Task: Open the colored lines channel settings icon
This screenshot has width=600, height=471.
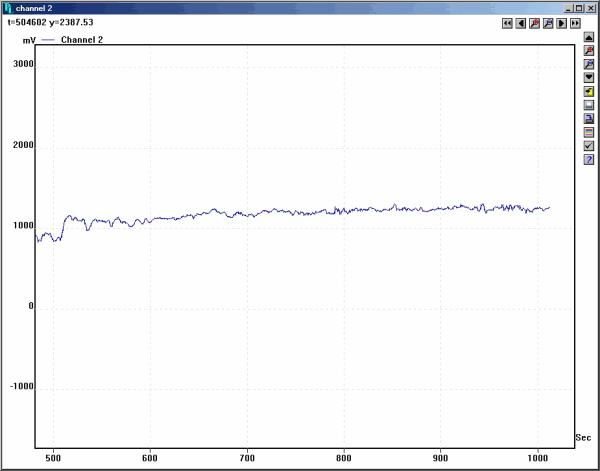Action: coord(589,132)
